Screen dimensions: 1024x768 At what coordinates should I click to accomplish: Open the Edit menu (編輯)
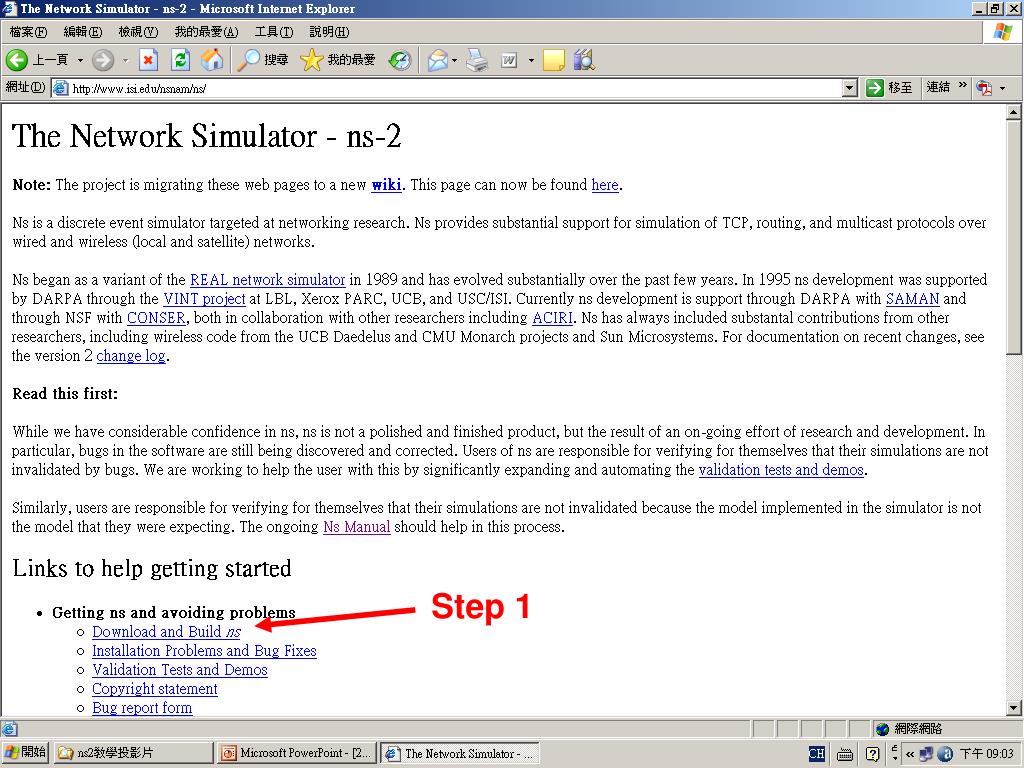click(82, 32)
